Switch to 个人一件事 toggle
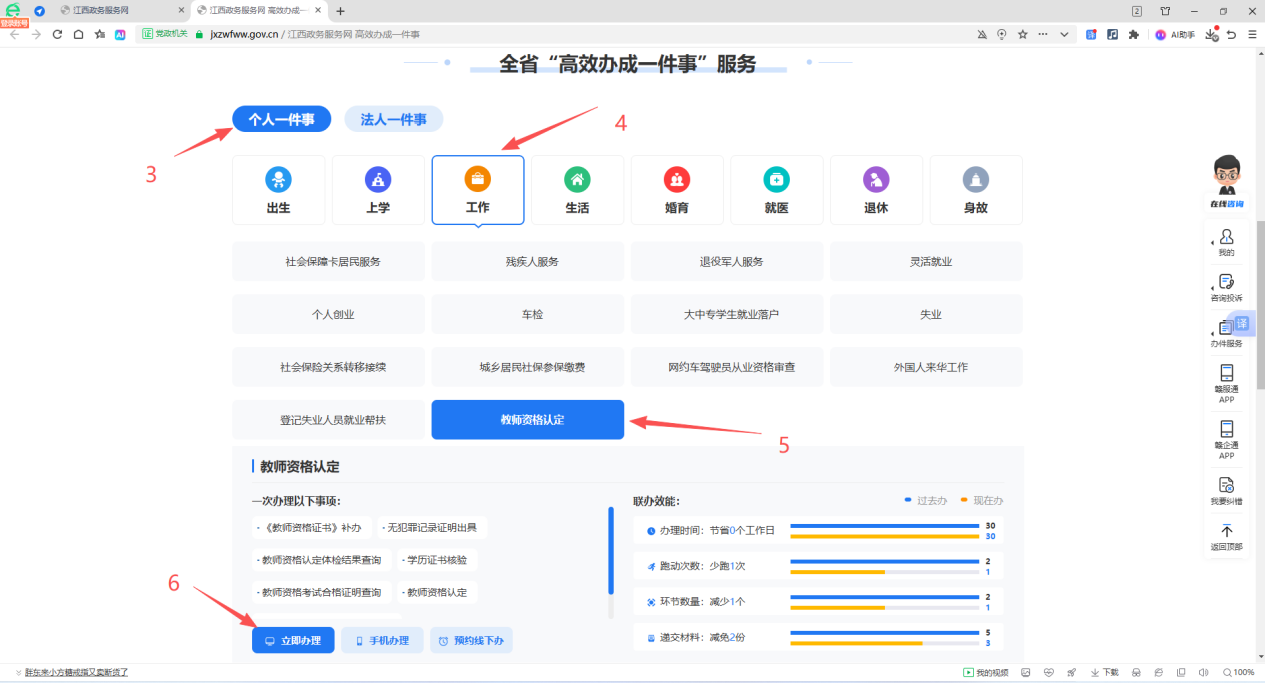The height and width of the screenshot is (683, 1265). click(282, 119)
